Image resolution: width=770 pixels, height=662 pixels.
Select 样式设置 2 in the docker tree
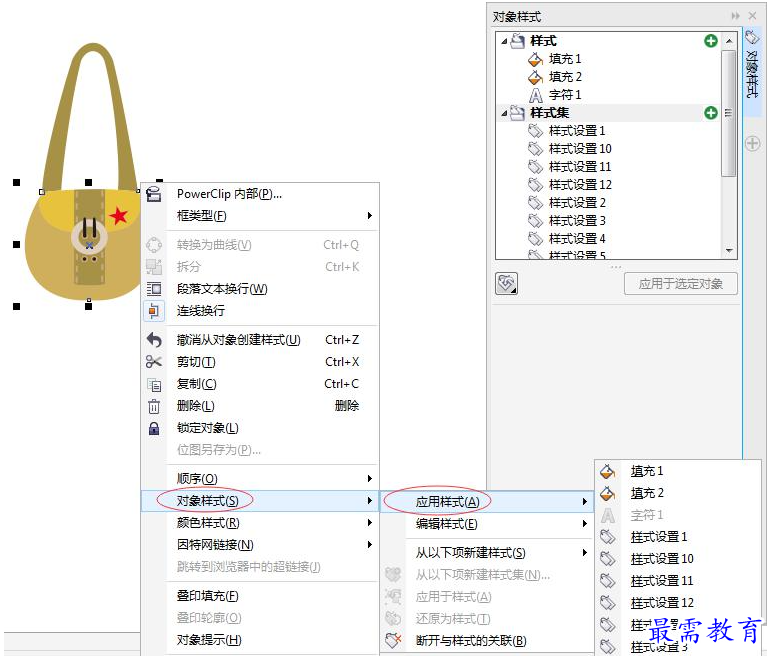577,202
